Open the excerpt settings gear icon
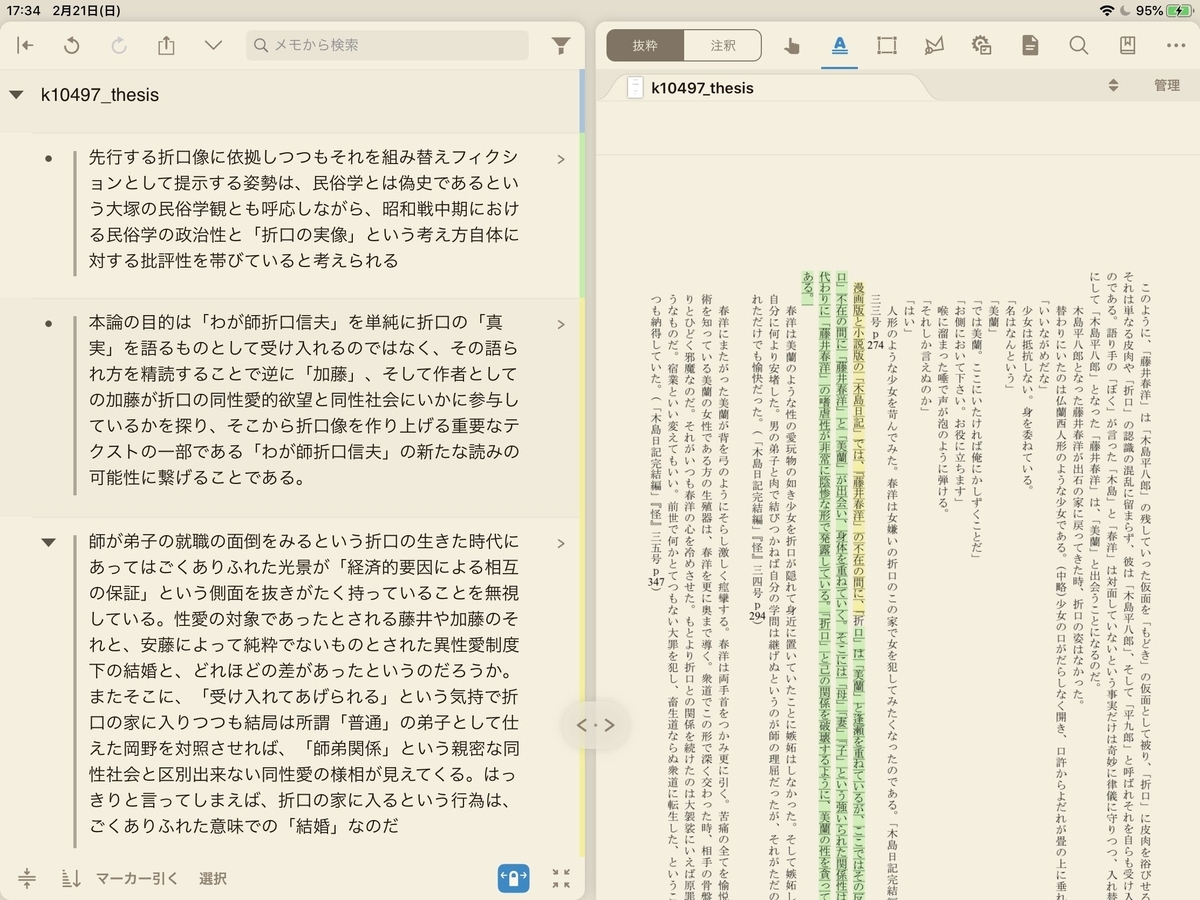 [982, 45]
